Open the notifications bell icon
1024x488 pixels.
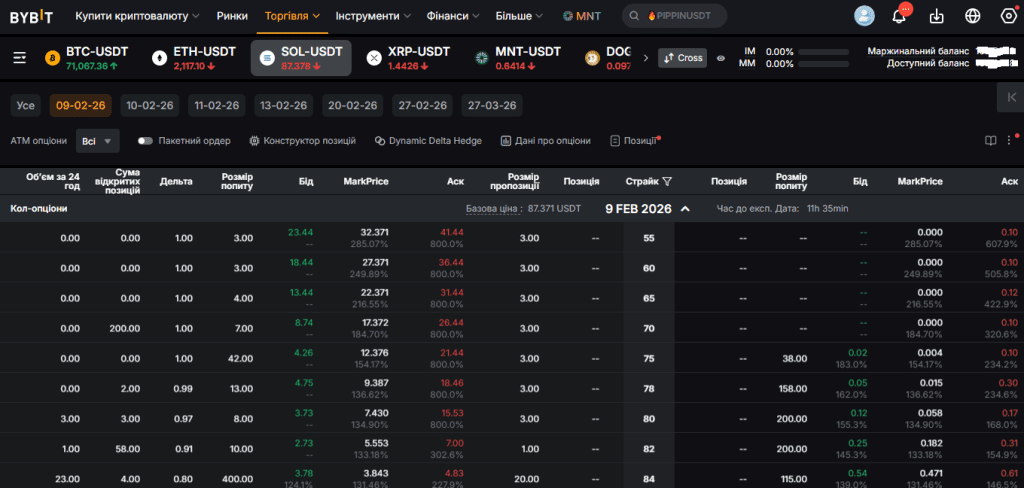[x=899, y=16]
